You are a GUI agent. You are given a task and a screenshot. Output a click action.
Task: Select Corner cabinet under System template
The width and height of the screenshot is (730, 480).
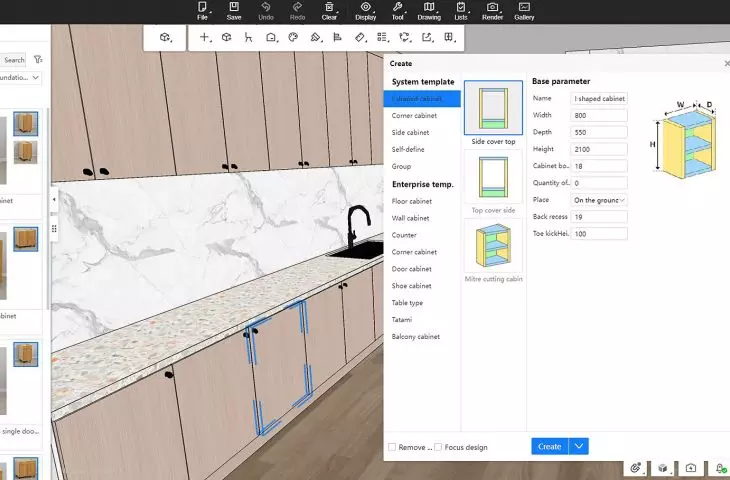414,115
